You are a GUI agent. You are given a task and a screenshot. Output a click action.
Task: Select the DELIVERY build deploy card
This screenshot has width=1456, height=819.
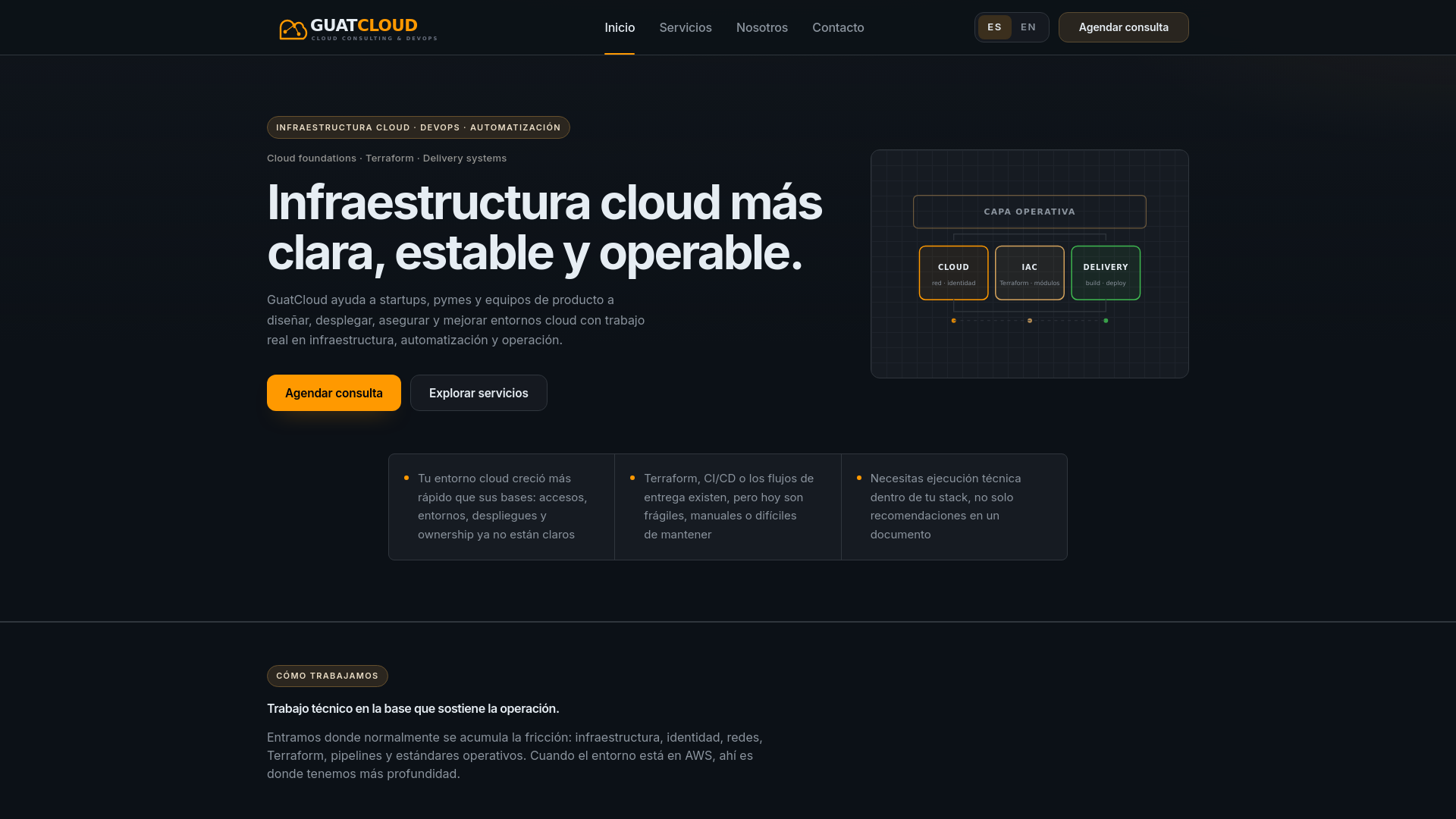(x=1105, y=273)
